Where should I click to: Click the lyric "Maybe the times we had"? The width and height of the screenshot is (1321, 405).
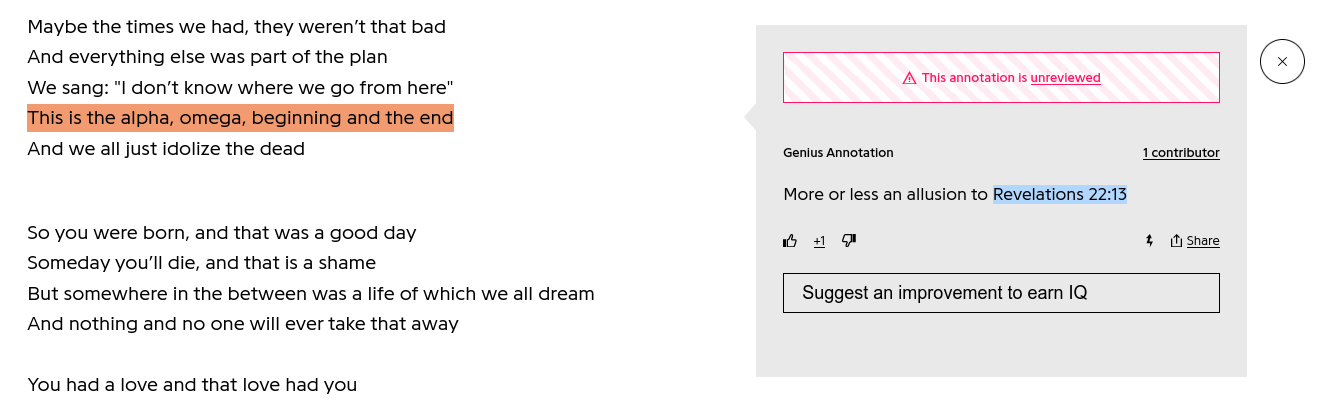pyautogui.click(x=236, y=27)
